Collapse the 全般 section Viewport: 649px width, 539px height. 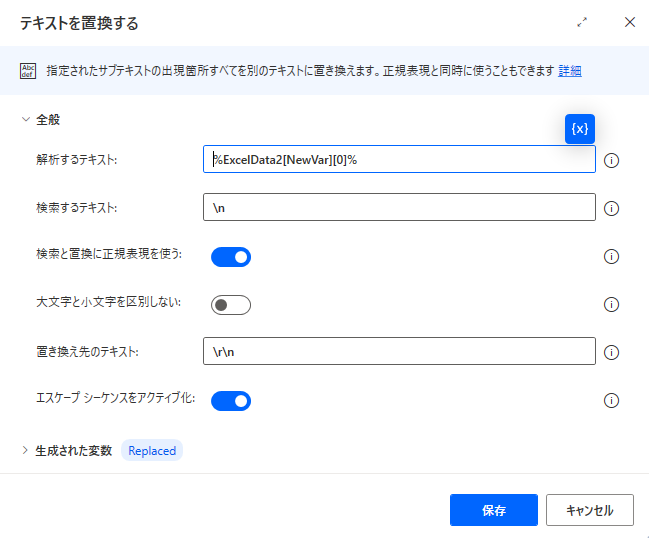click(26, 120)
